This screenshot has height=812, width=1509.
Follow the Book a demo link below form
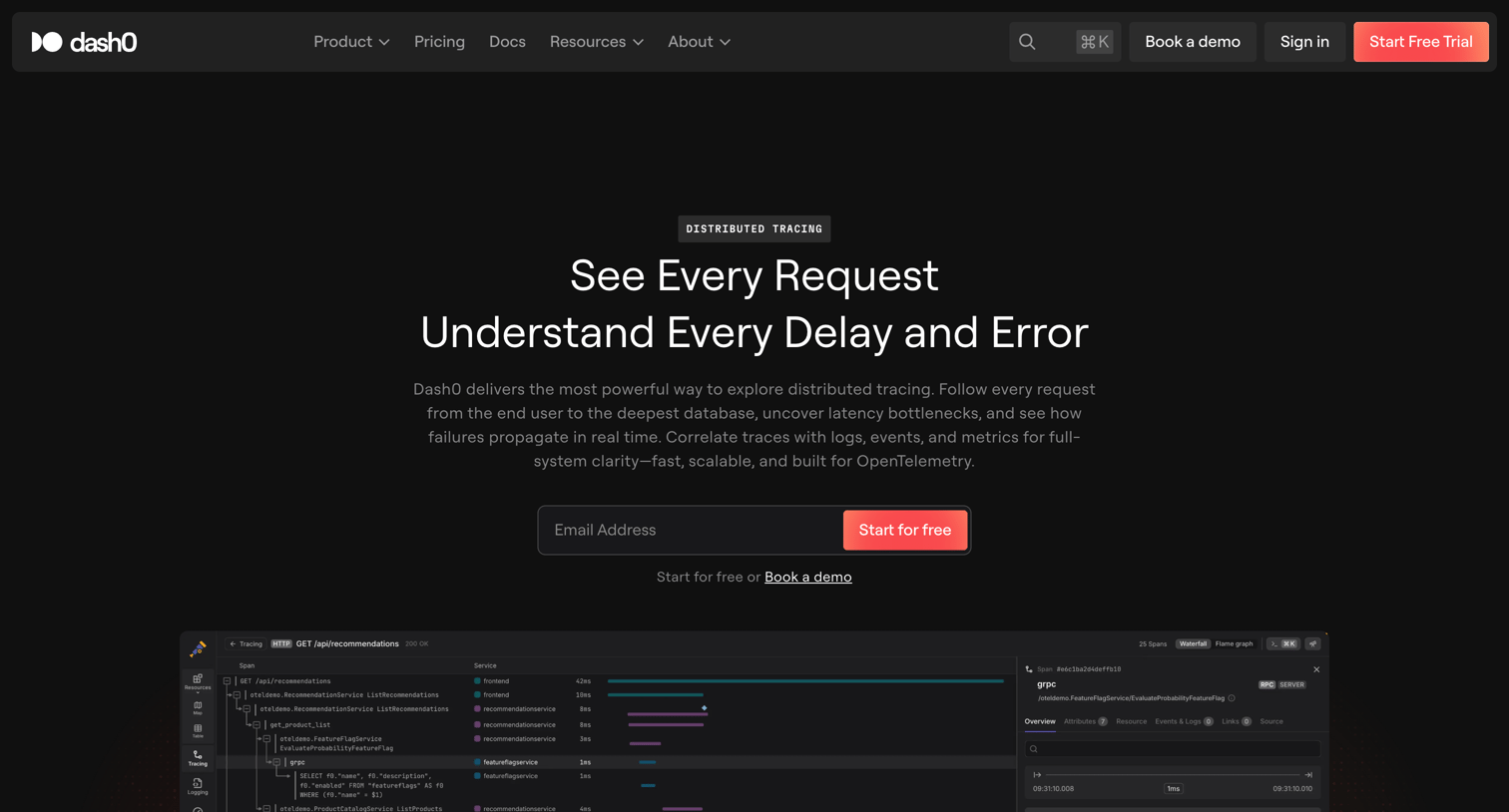click(x=808, y=577)
